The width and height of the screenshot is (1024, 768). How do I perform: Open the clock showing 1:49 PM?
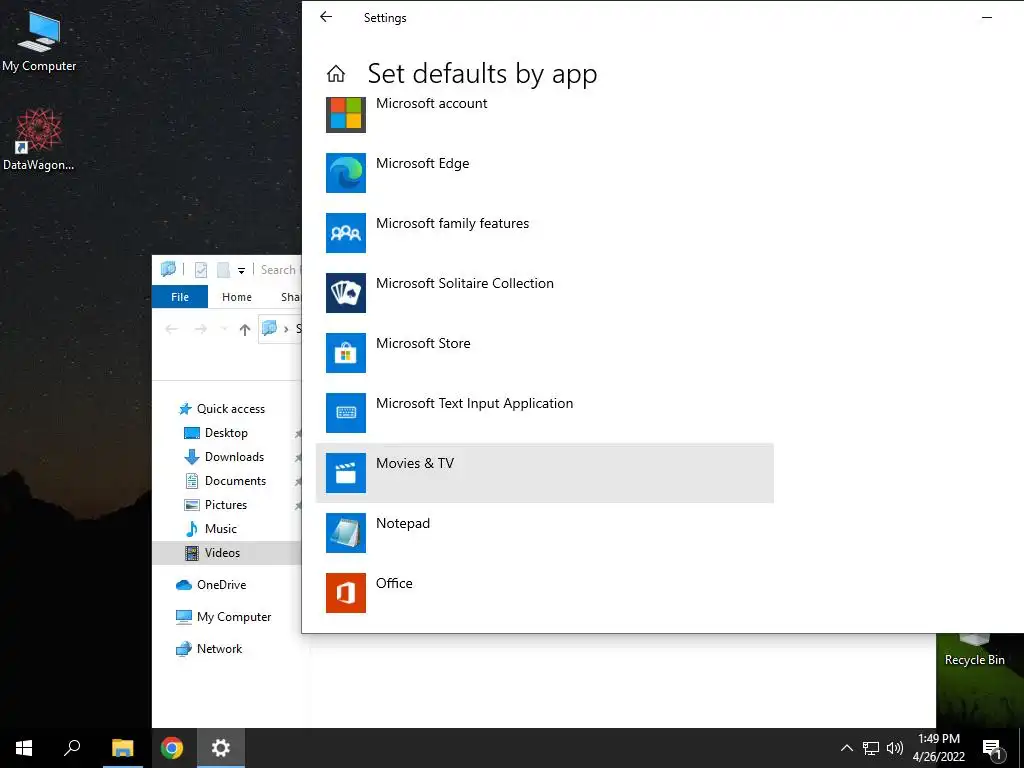click(938, 748)
